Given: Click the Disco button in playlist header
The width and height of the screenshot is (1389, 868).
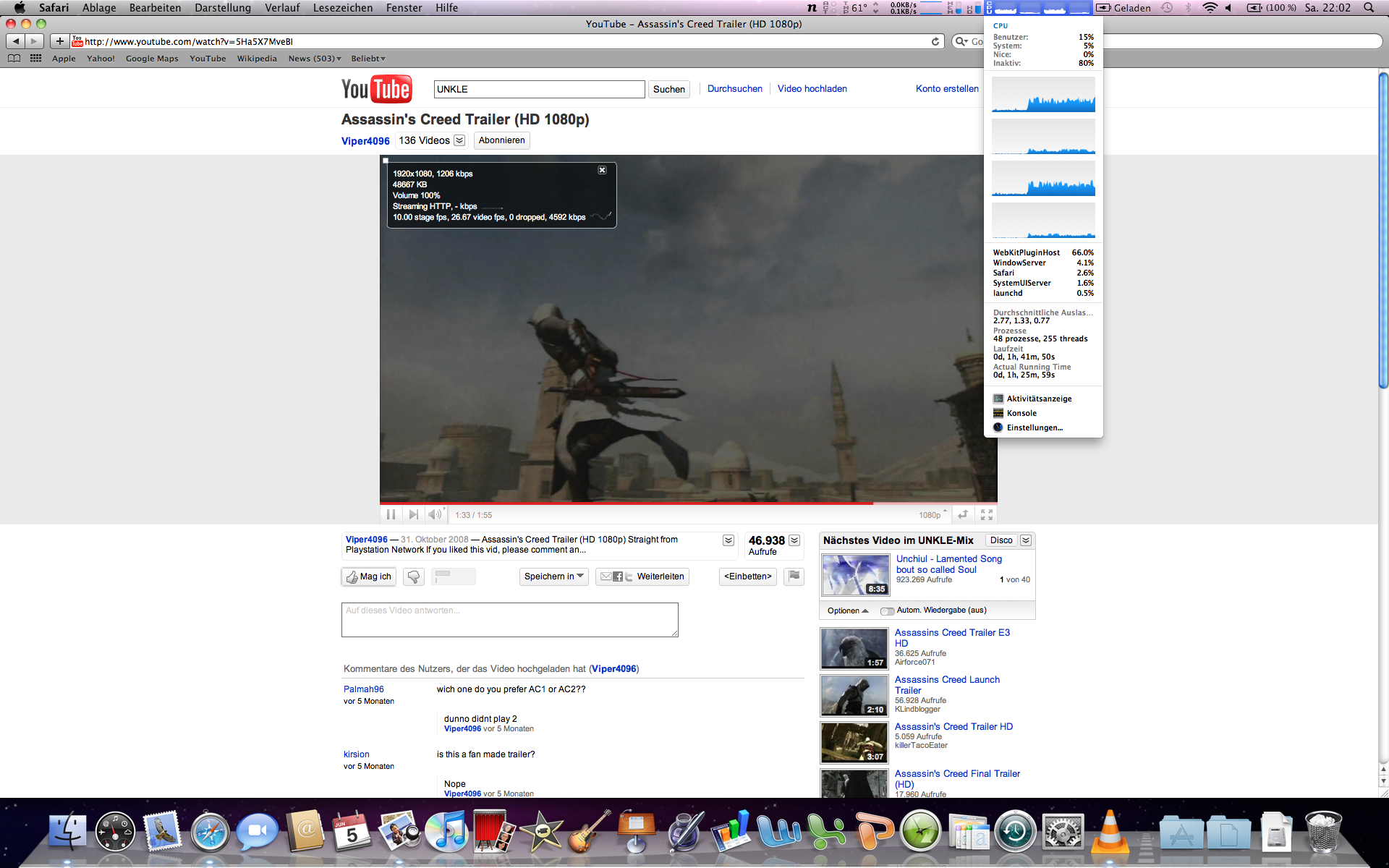Looking at the screenshot, I should click(x=1001, y=540).
